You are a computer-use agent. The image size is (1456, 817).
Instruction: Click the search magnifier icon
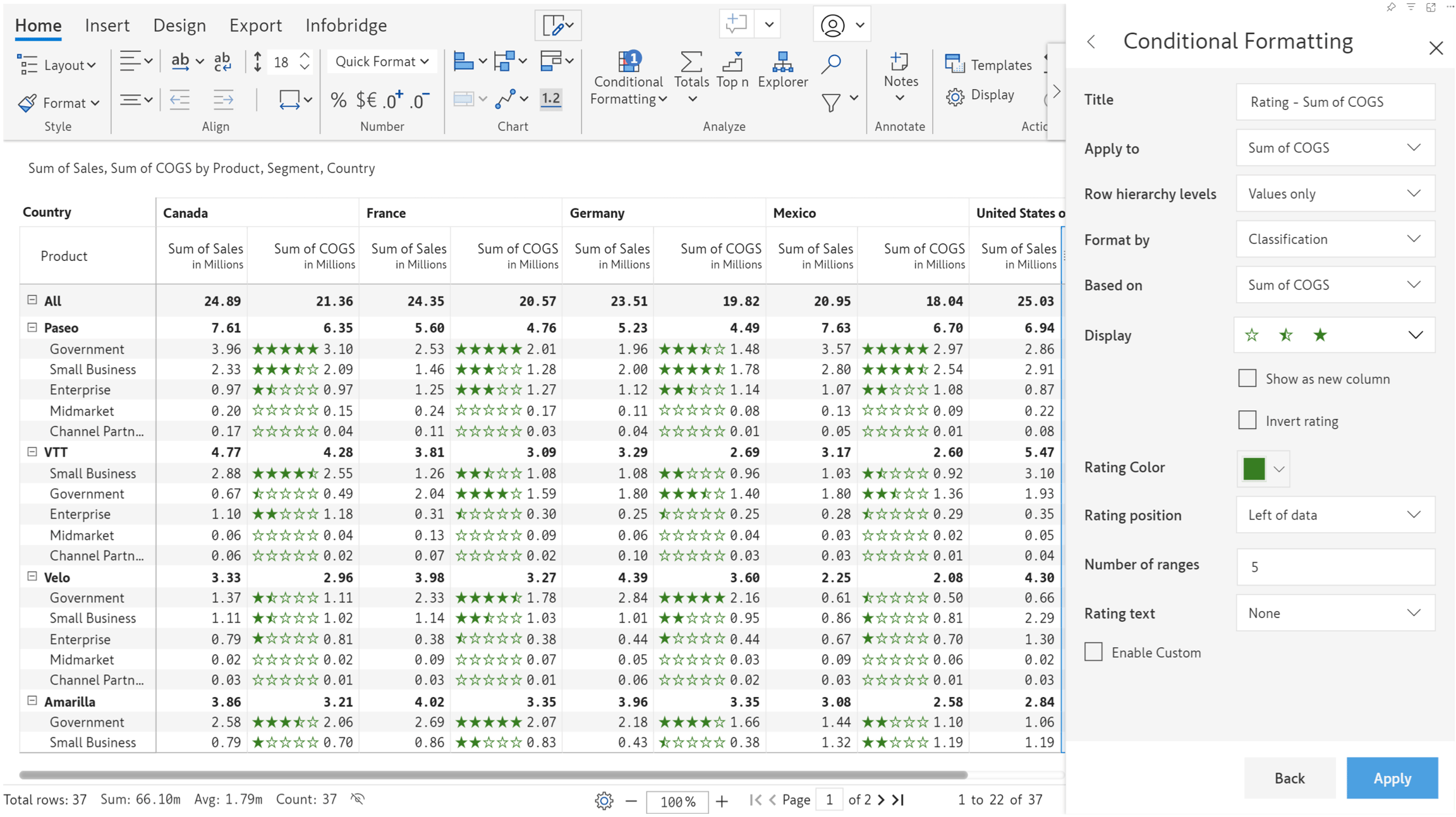(x=831, y=64)
